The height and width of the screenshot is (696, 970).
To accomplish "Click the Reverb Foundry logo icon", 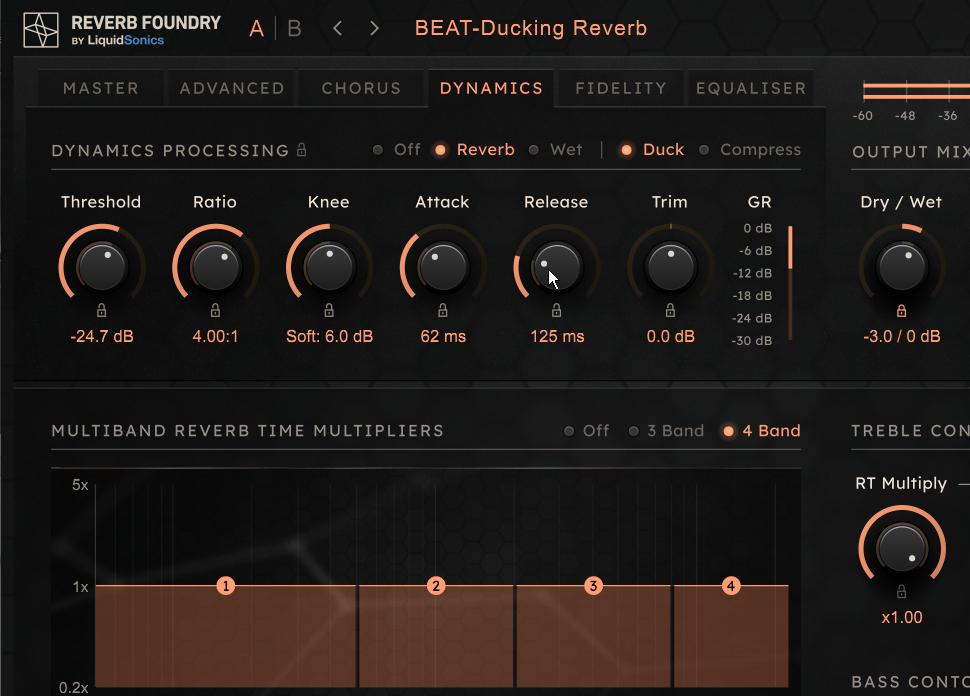I will click(x=41, y=30).
